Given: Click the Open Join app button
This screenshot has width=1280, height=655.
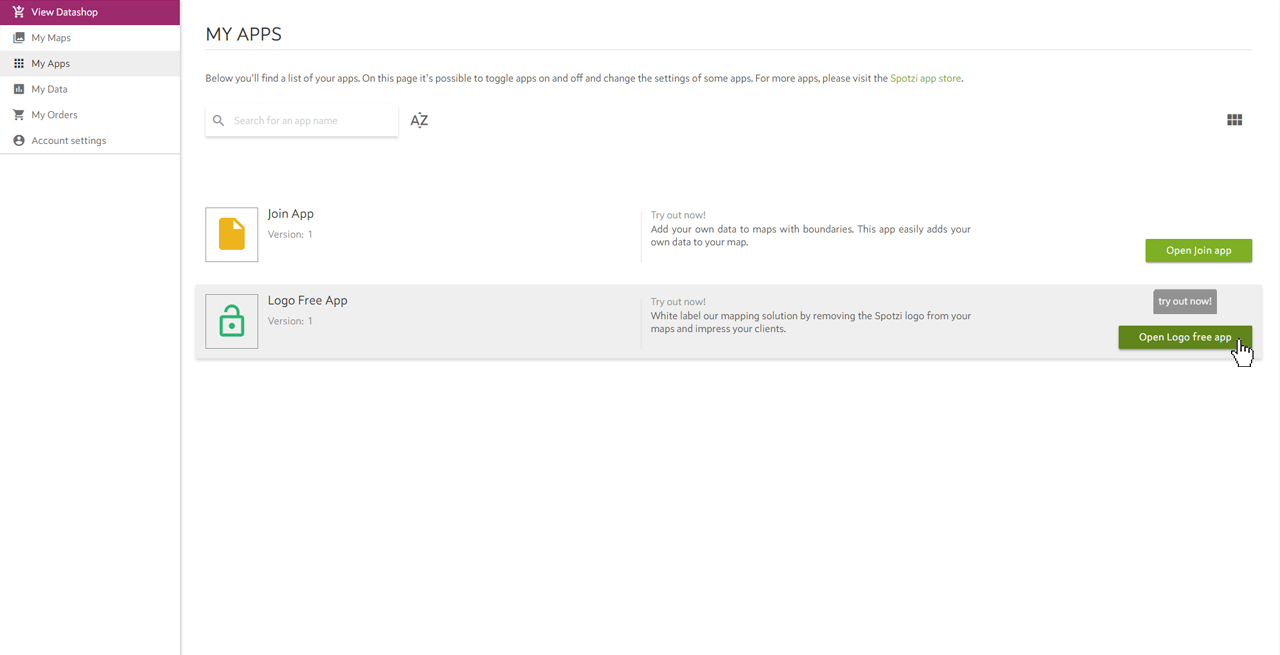Looking at the screenshot, I should click(1198, 250).
